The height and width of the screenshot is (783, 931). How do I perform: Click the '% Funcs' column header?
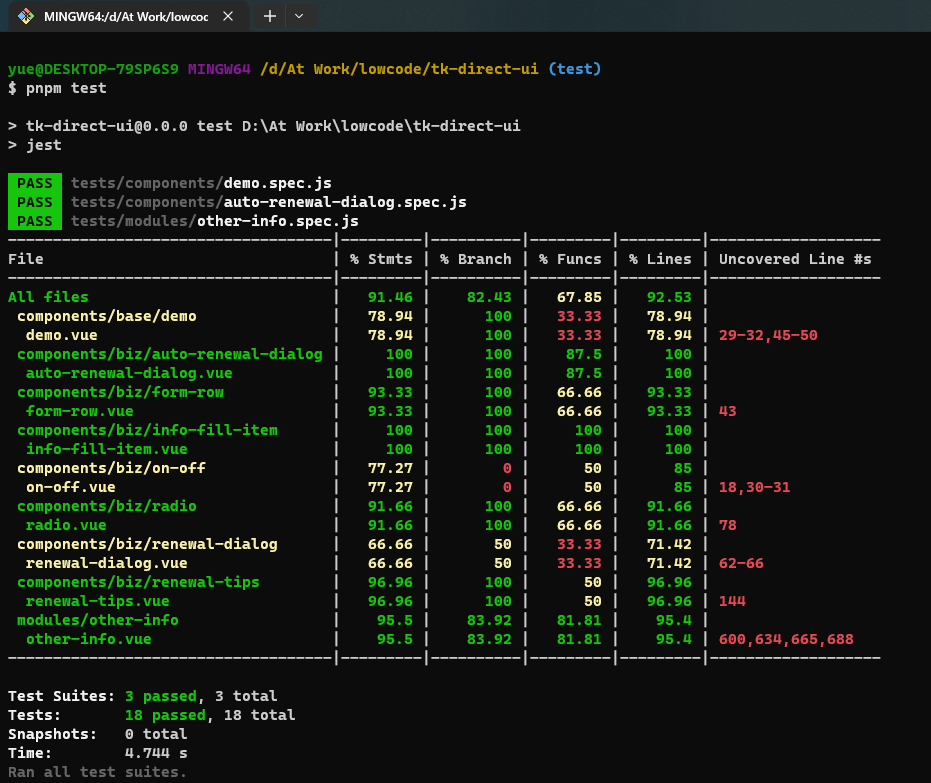[570, 259]
